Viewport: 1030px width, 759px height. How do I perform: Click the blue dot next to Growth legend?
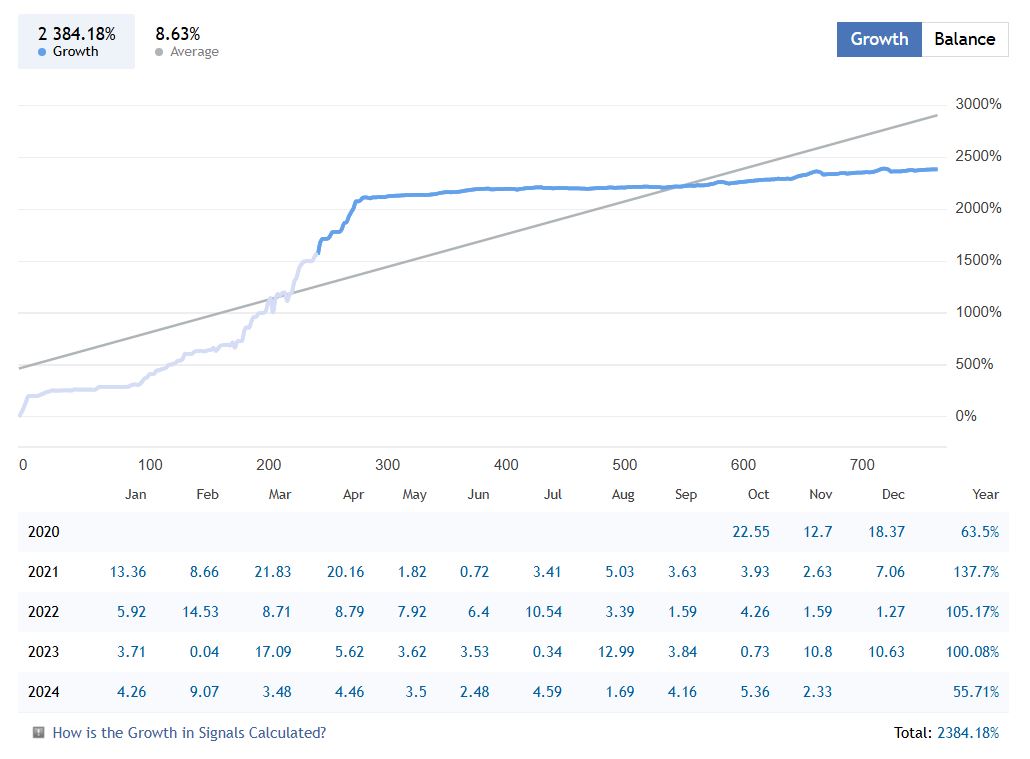[42, 52]
